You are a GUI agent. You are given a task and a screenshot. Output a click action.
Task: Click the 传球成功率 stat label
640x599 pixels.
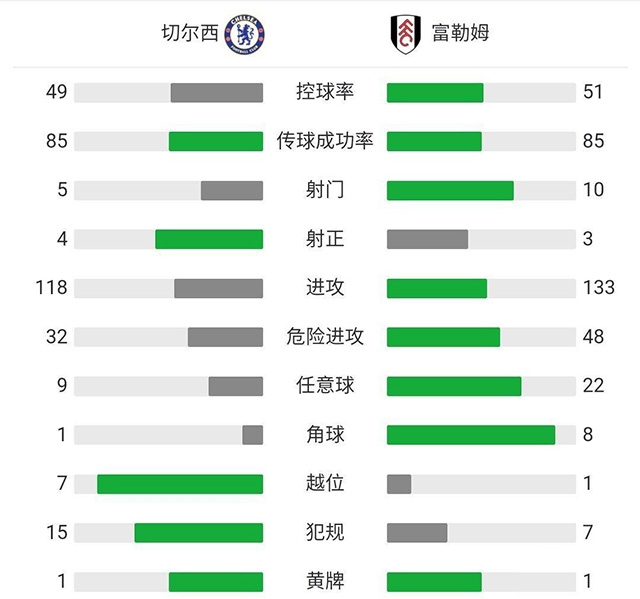[x=325, y=141]
